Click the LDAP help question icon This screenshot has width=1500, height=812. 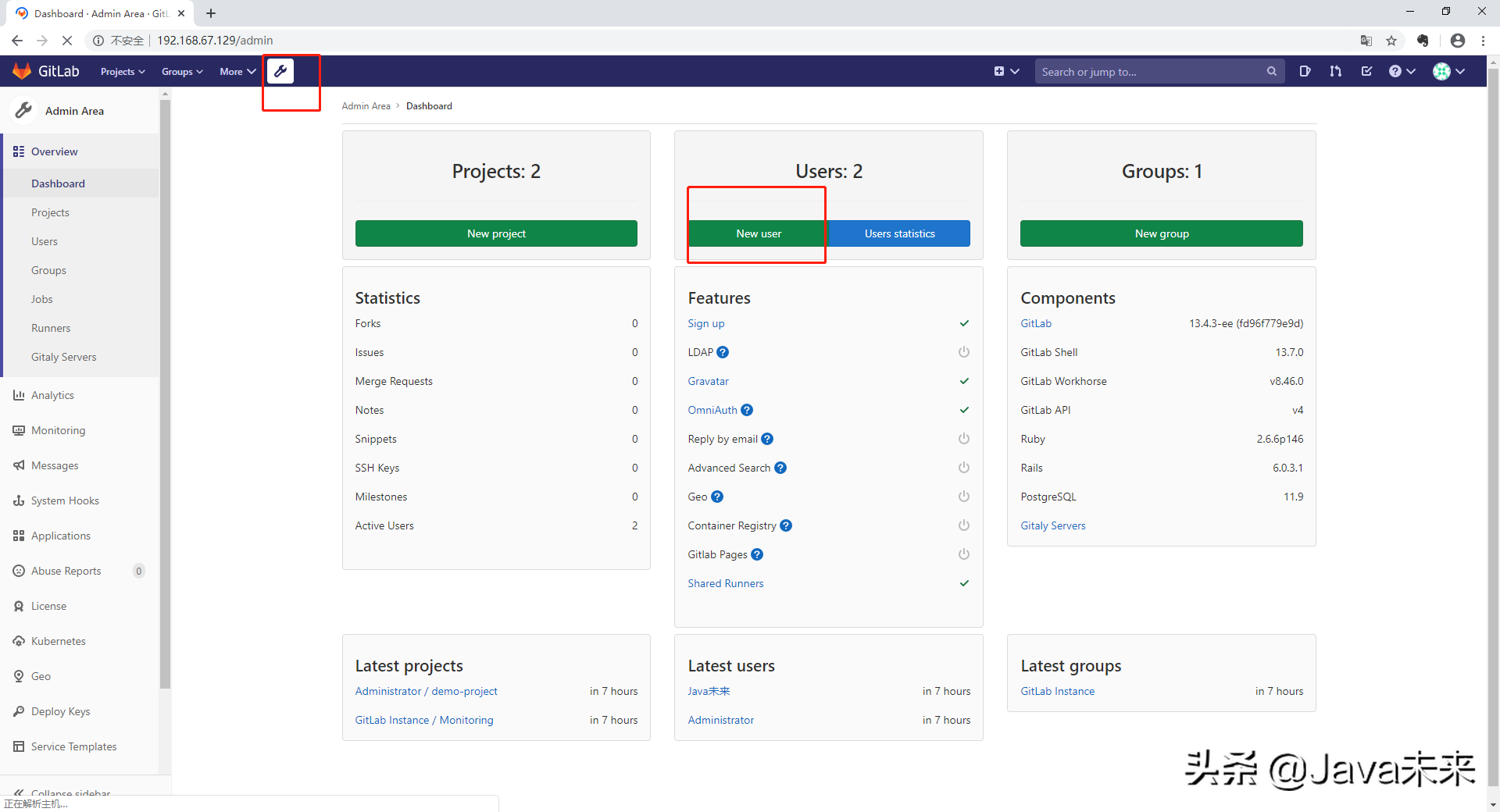[723, 352]
